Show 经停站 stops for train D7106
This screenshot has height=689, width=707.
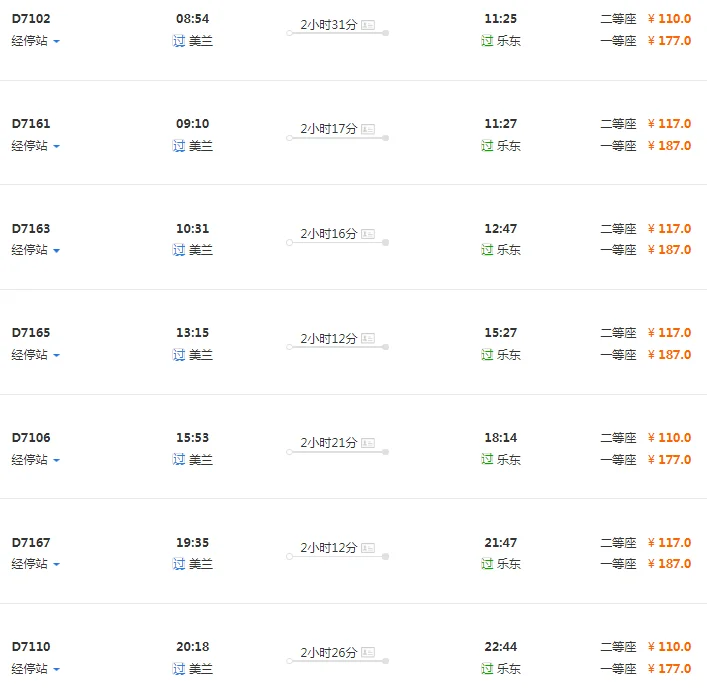tap(36, 460)
